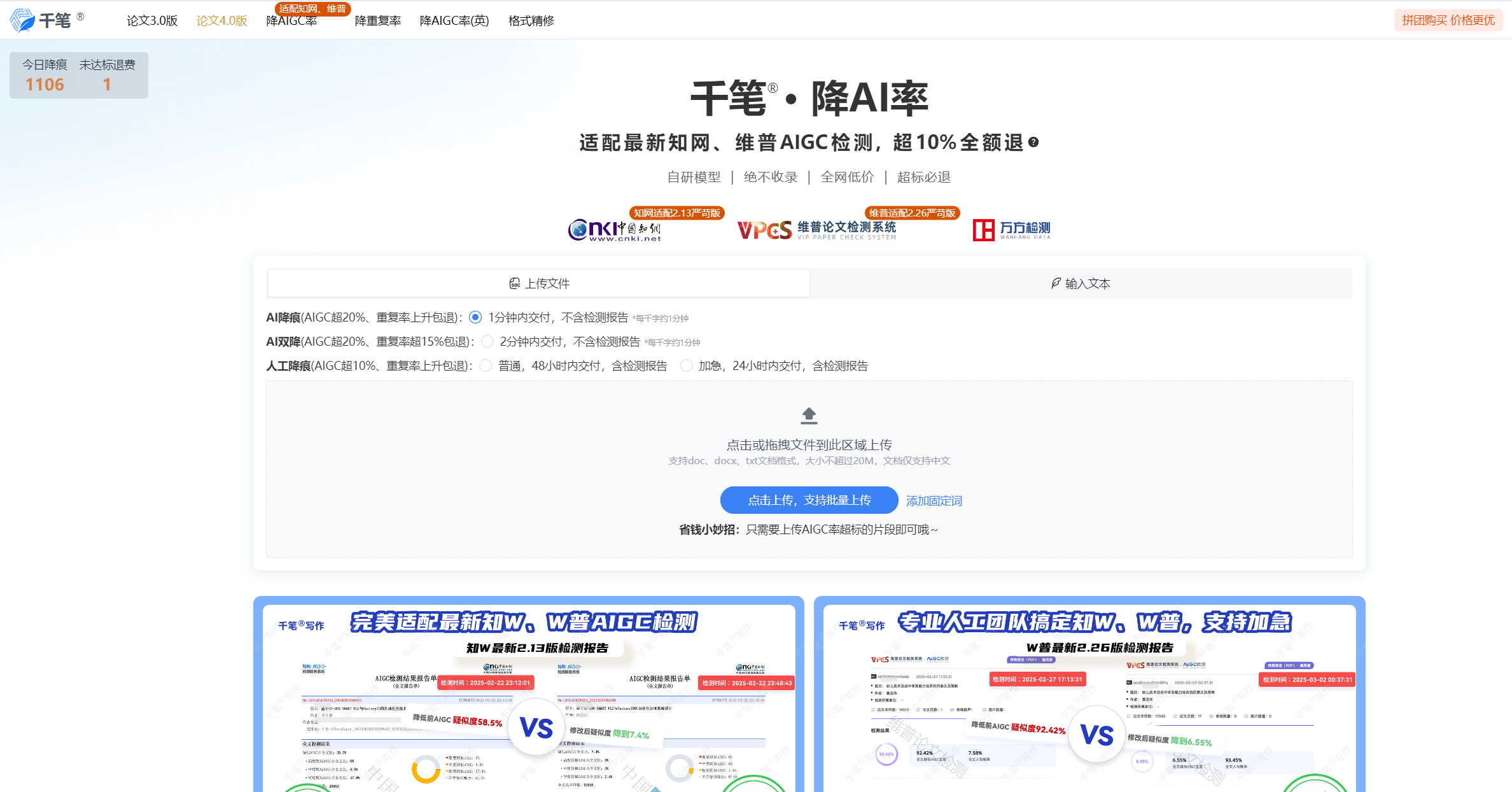Image resolution: width=1512 pixels, height=792 pixels.
Task: Select AI降痕 1分钟内交付 radio option
Action: 475,317
